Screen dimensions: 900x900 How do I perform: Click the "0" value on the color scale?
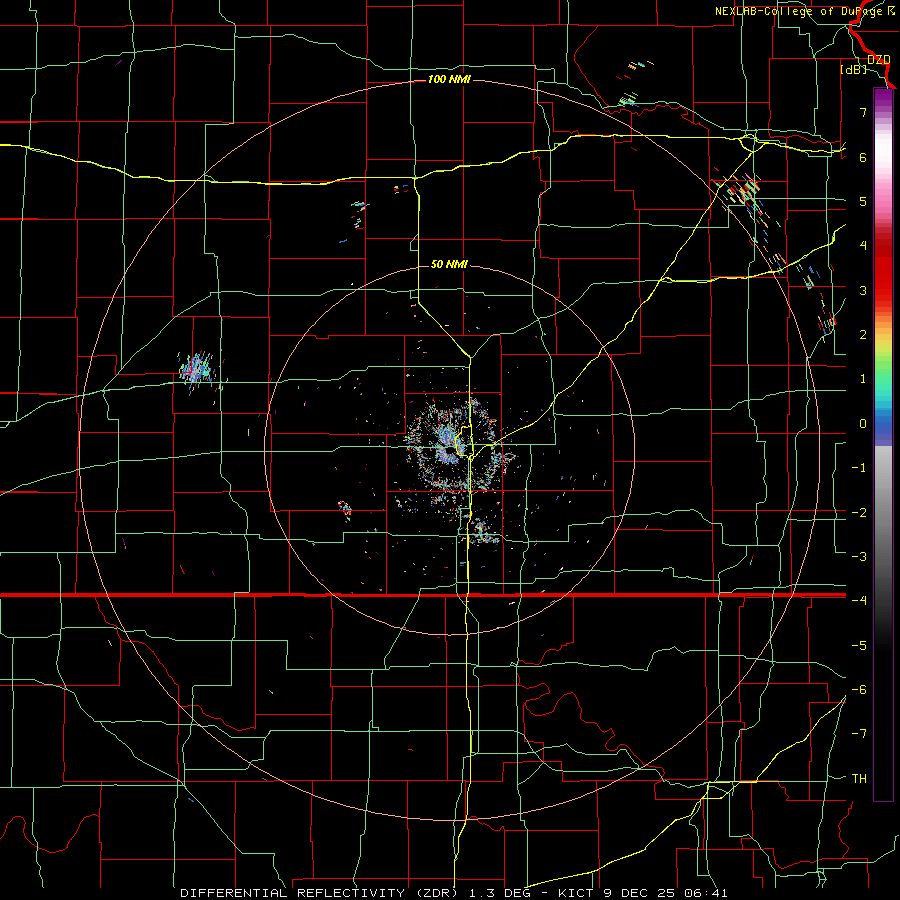point(863,424)
